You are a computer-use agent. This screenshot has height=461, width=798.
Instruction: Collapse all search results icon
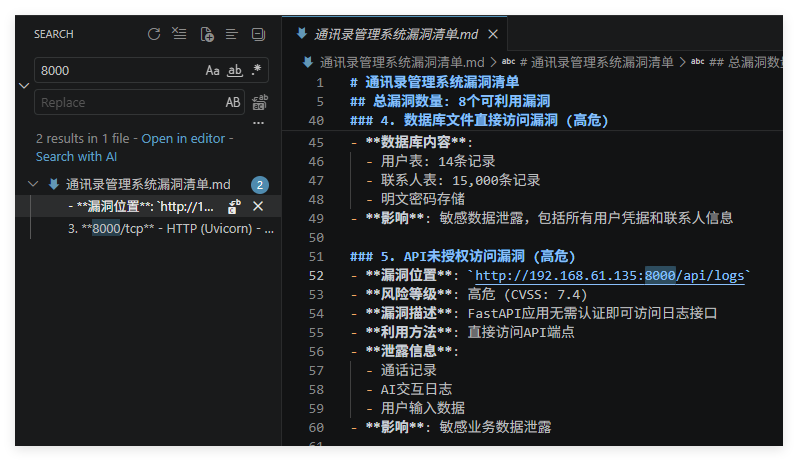259,34
